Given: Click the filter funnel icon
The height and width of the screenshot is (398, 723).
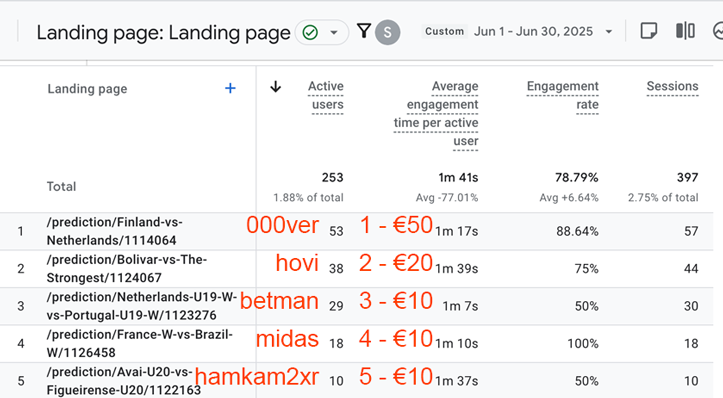Looking at the screenshot, I should pyautogui.click(x=364, y=31).
